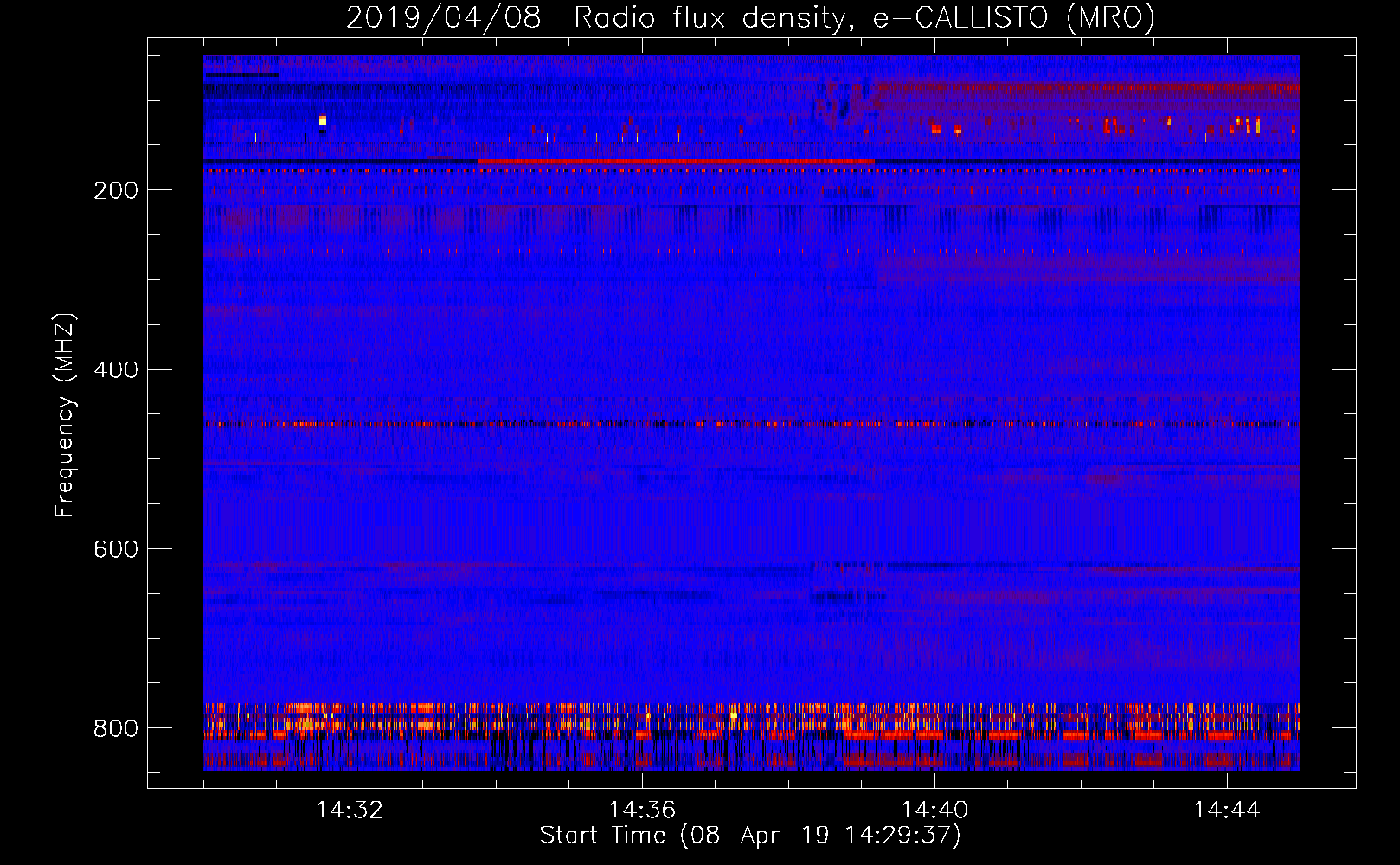Click the 14:40 time tick label
The width and height of the screenshot is (1400, 865).
pyautogui.click(x=934, y=810)
